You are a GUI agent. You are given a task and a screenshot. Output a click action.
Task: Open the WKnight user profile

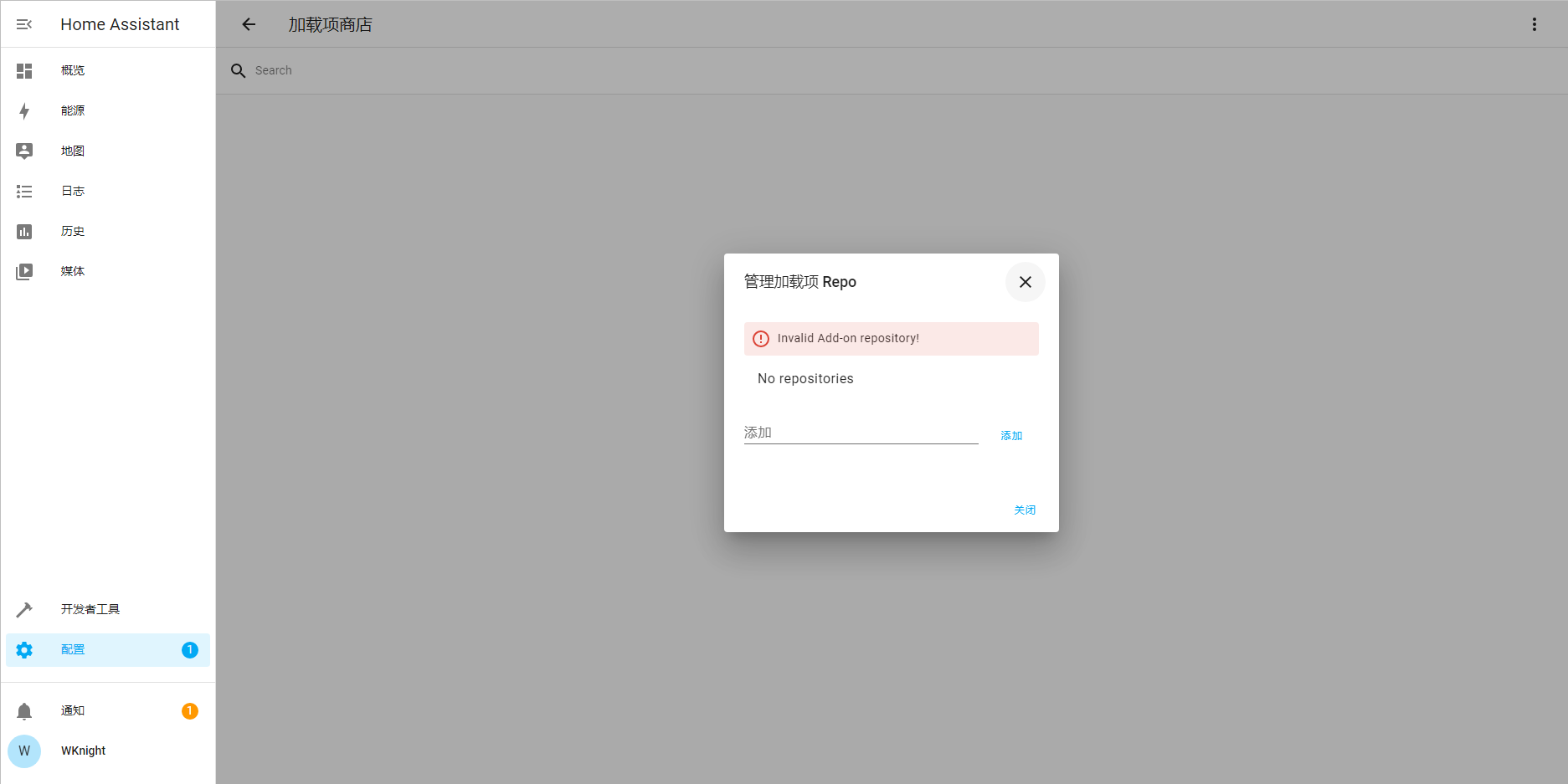tap(83, 751)
